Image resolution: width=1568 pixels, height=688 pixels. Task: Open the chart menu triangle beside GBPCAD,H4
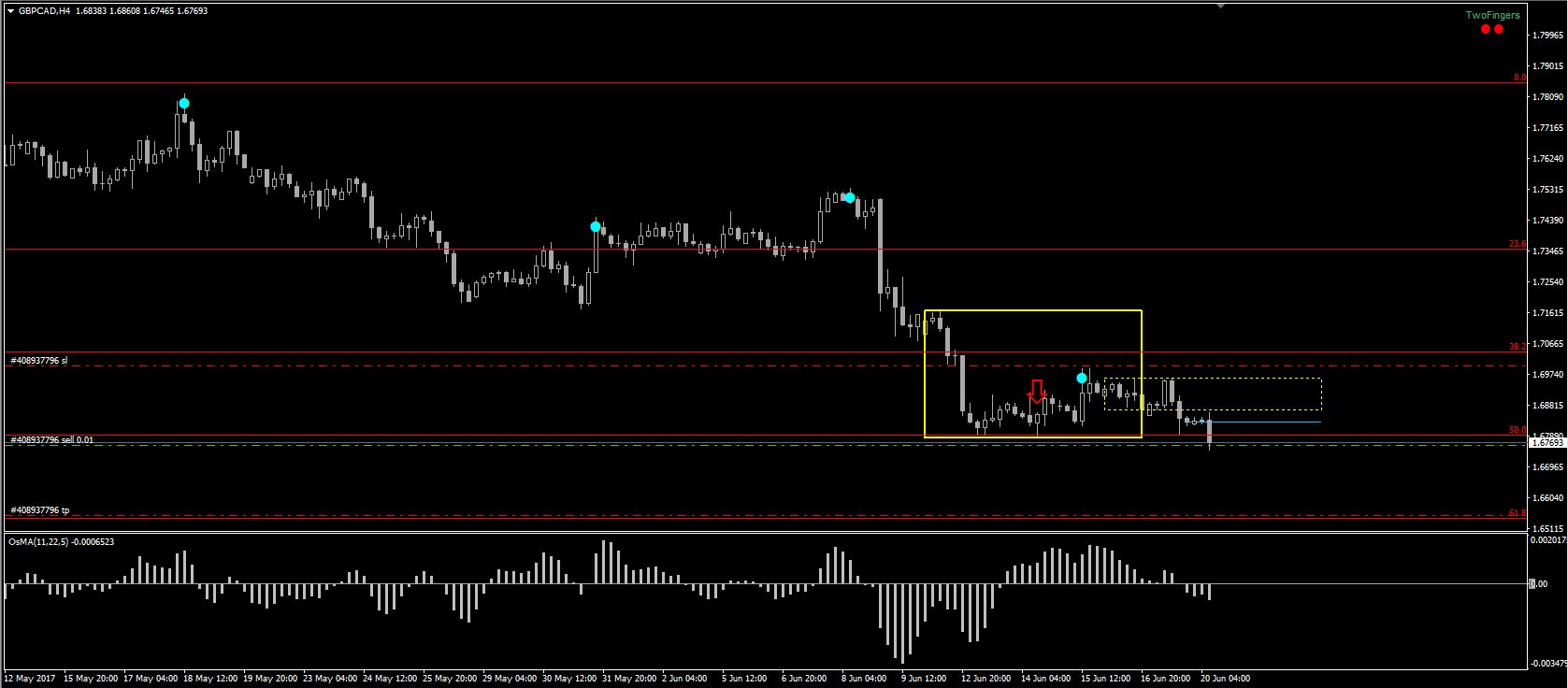point(10,11)
